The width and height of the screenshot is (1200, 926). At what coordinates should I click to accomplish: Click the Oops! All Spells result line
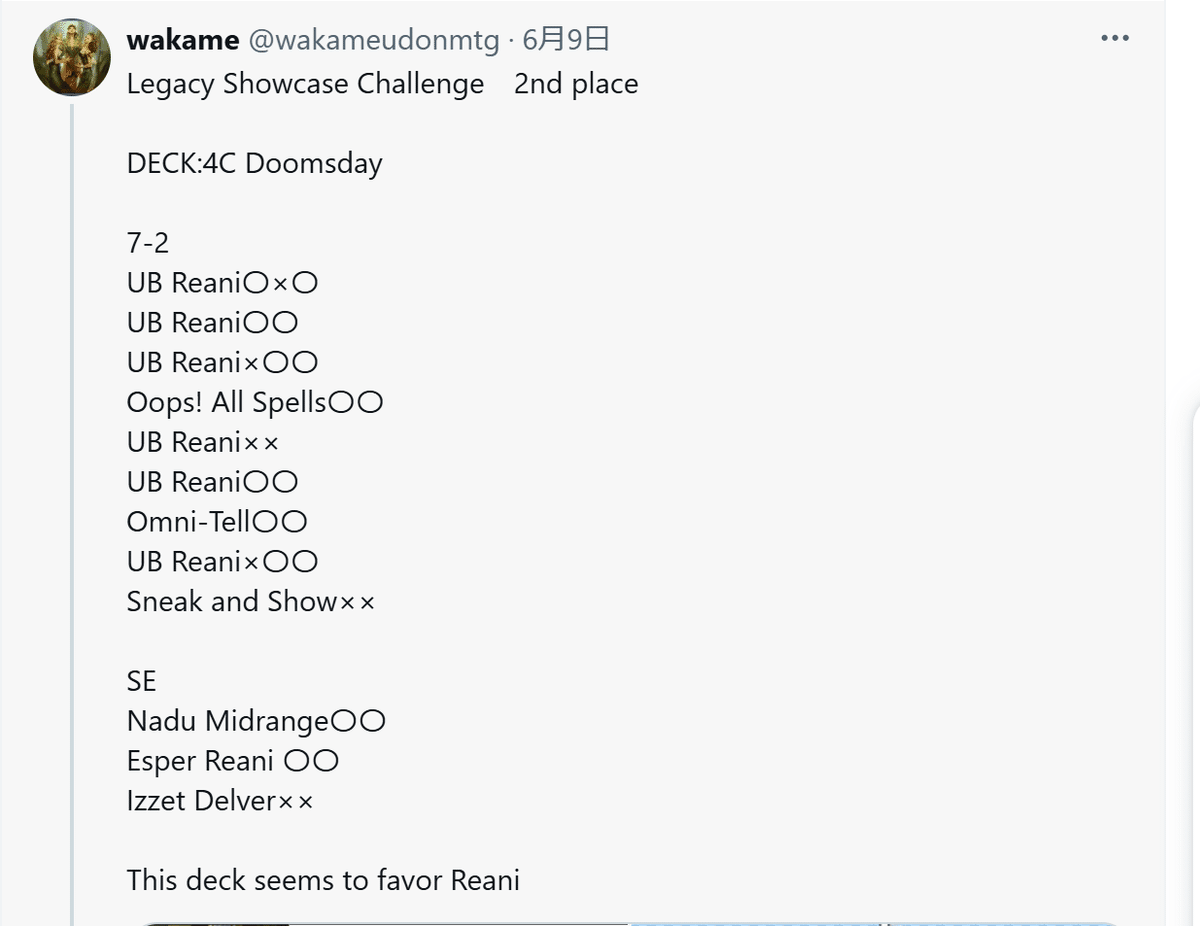click(x=255, y=402)
